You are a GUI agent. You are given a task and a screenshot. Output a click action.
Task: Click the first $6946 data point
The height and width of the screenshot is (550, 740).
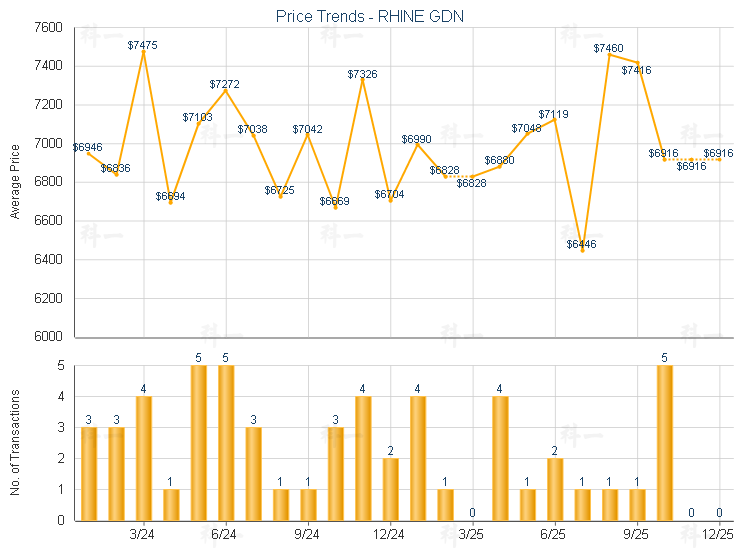89,153
